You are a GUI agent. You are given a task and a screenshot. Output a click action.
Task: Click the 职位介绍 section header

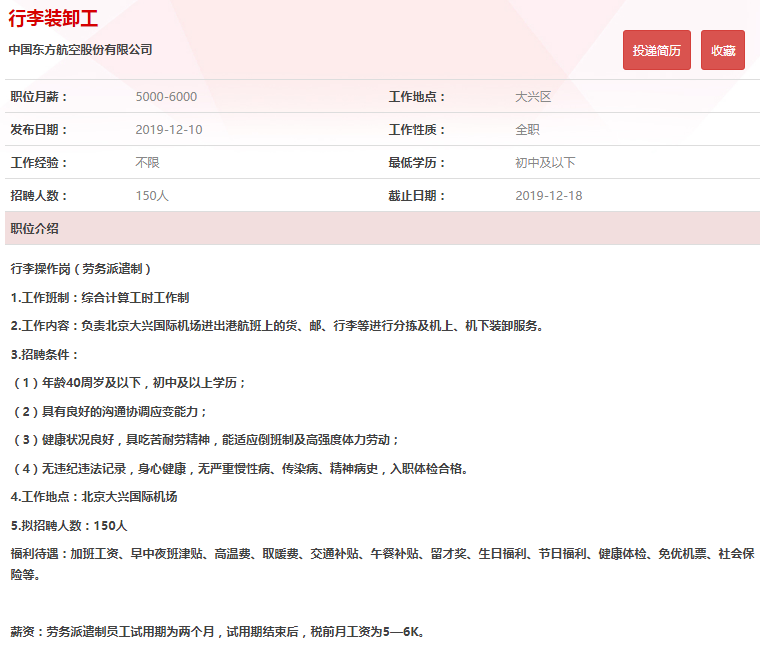point(382,228)
